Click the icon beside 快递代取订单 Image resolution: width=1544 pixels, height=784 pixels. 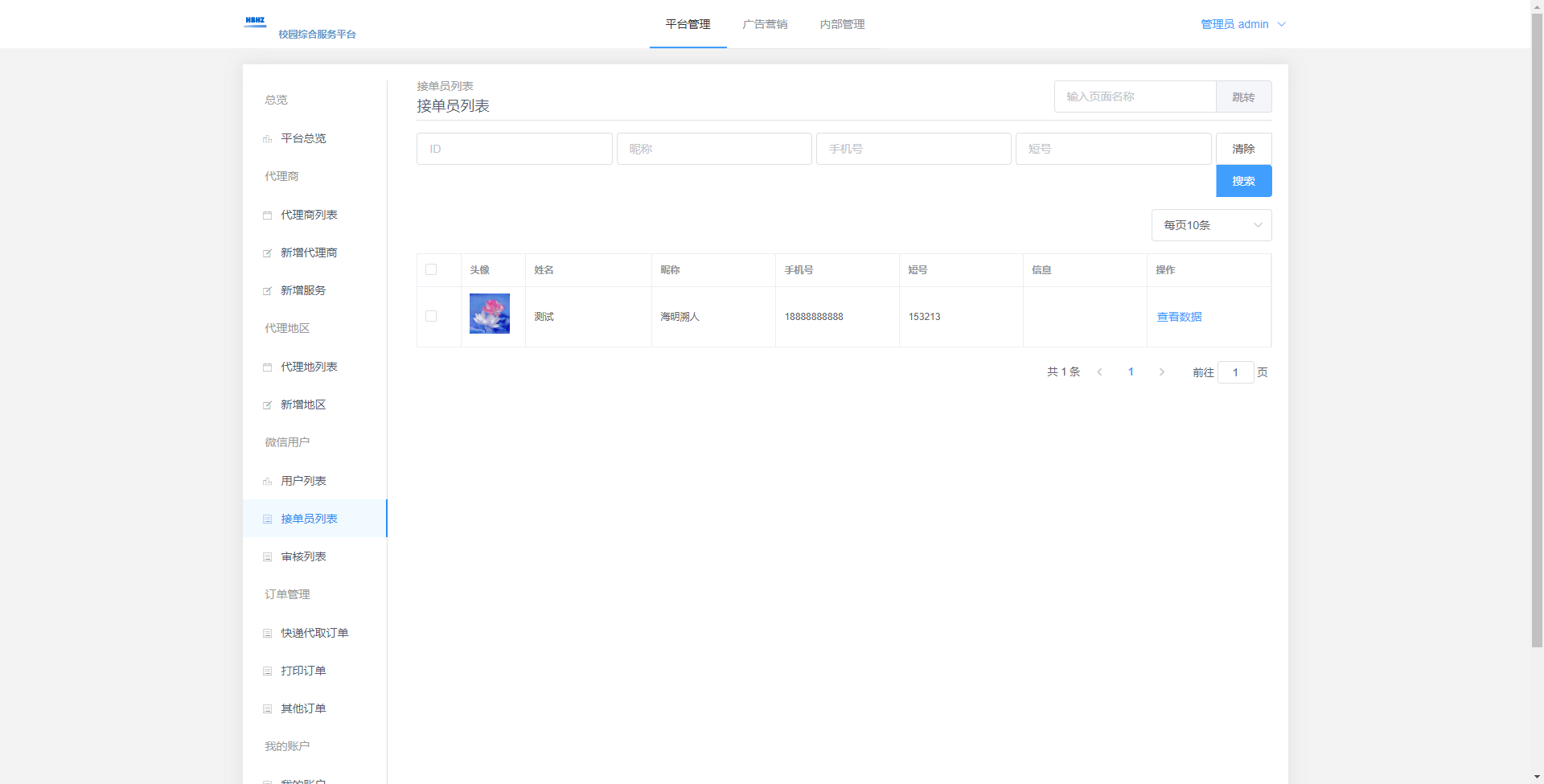point(267,634)
